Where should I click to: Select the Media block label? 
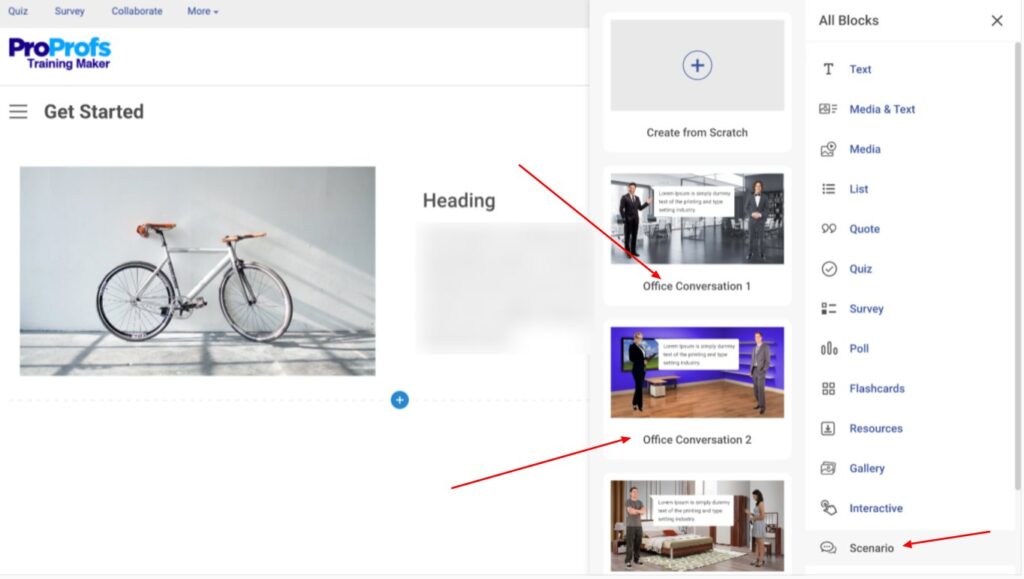(x=865, y=149)
